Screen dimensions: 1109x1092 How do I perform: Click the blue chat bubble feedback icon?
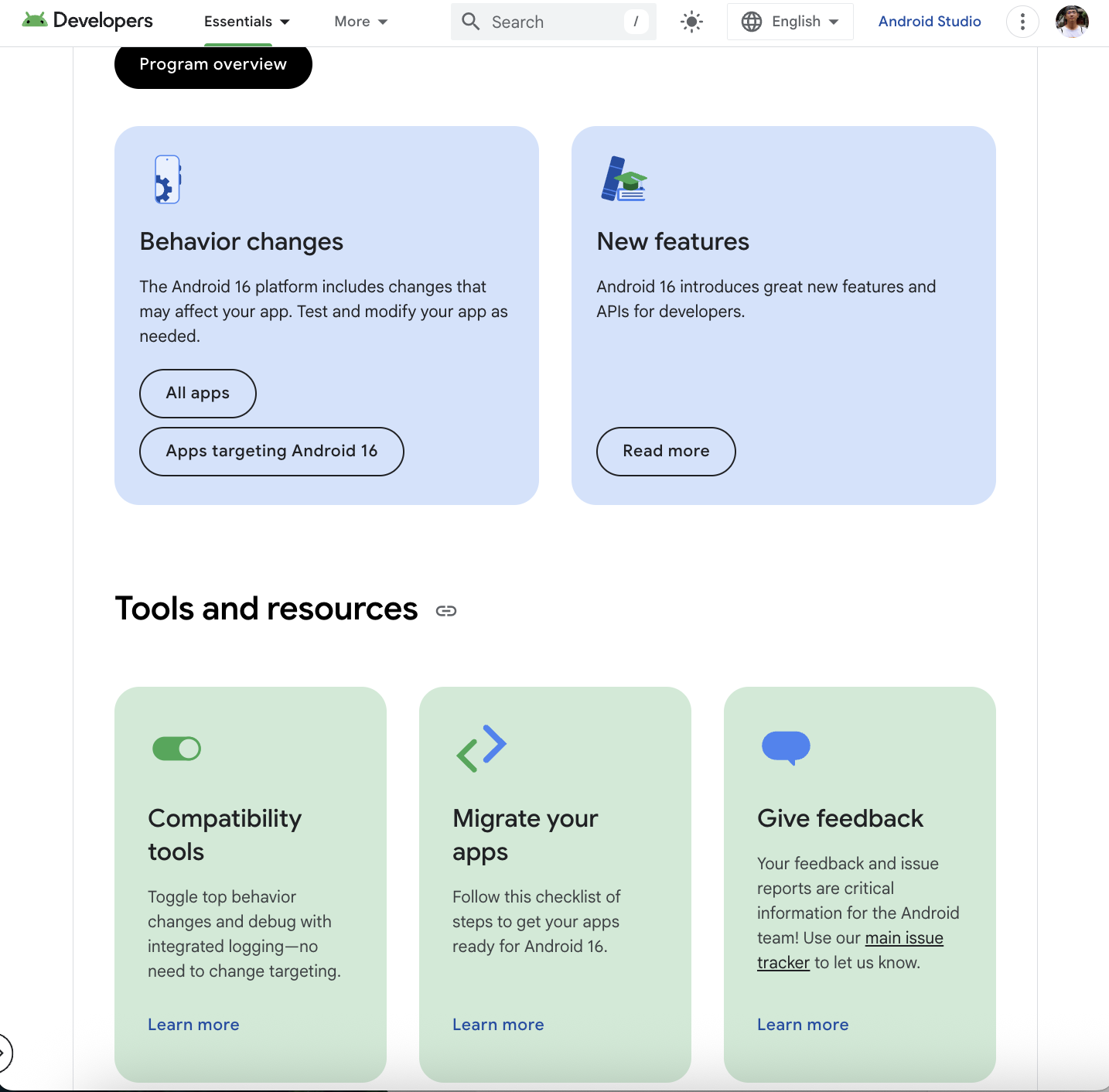(786, 748)
